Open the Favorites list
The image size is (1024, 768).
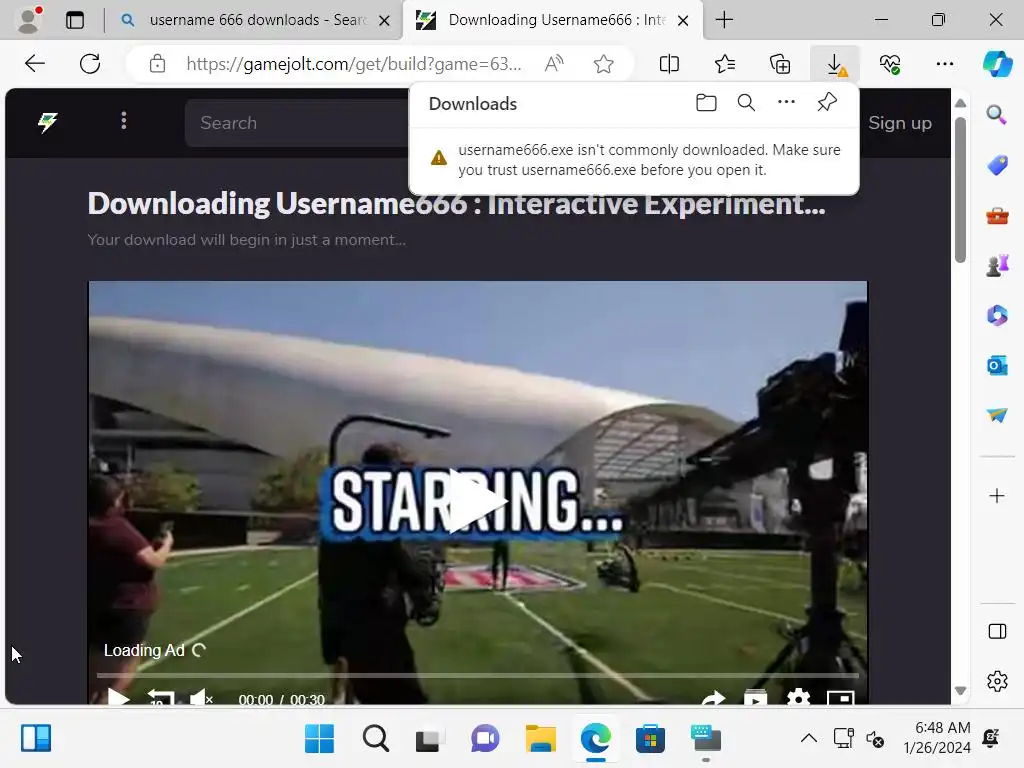pos(725,64)
